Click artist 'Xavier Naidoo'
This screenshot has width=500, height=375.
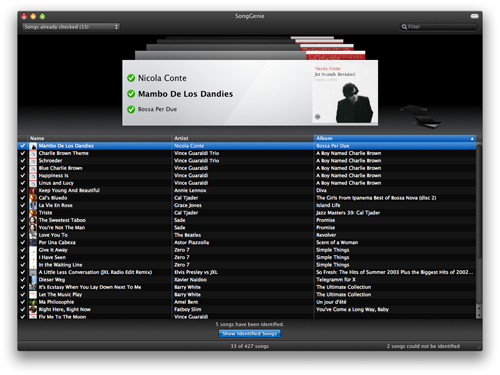[x=190, y=280]
